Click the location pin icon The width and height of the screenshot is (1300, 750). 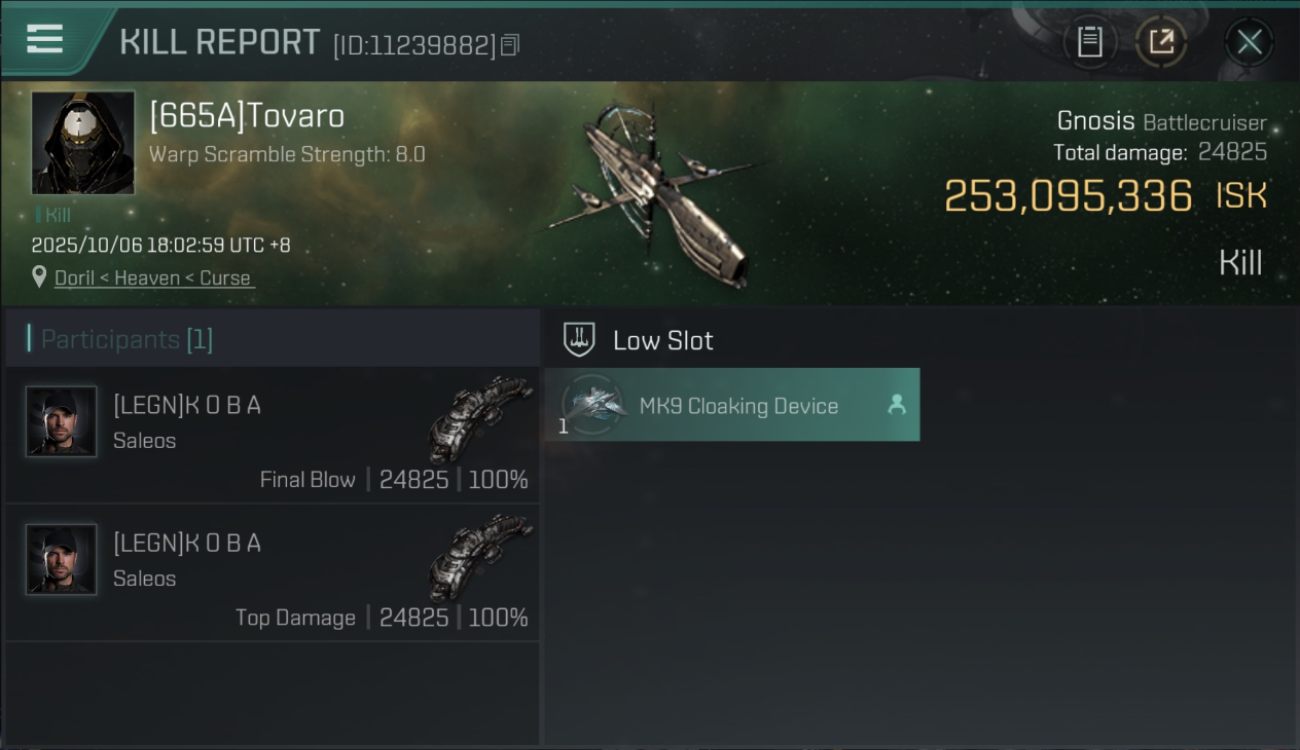tap(39, 277)
